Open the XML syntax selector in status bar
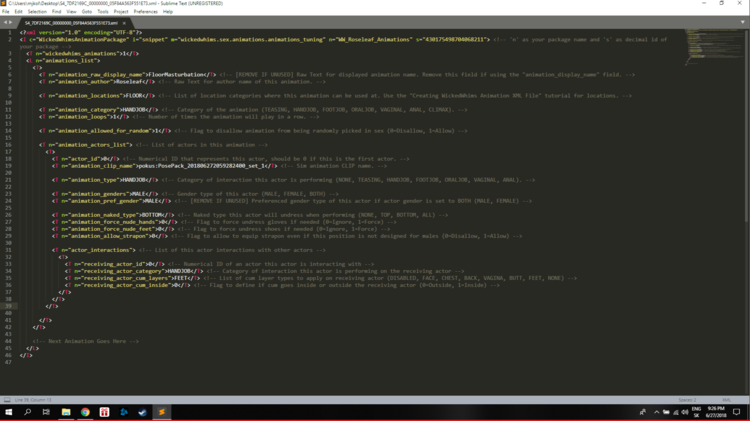Viewport: 750px width, 421px height. 727,399
